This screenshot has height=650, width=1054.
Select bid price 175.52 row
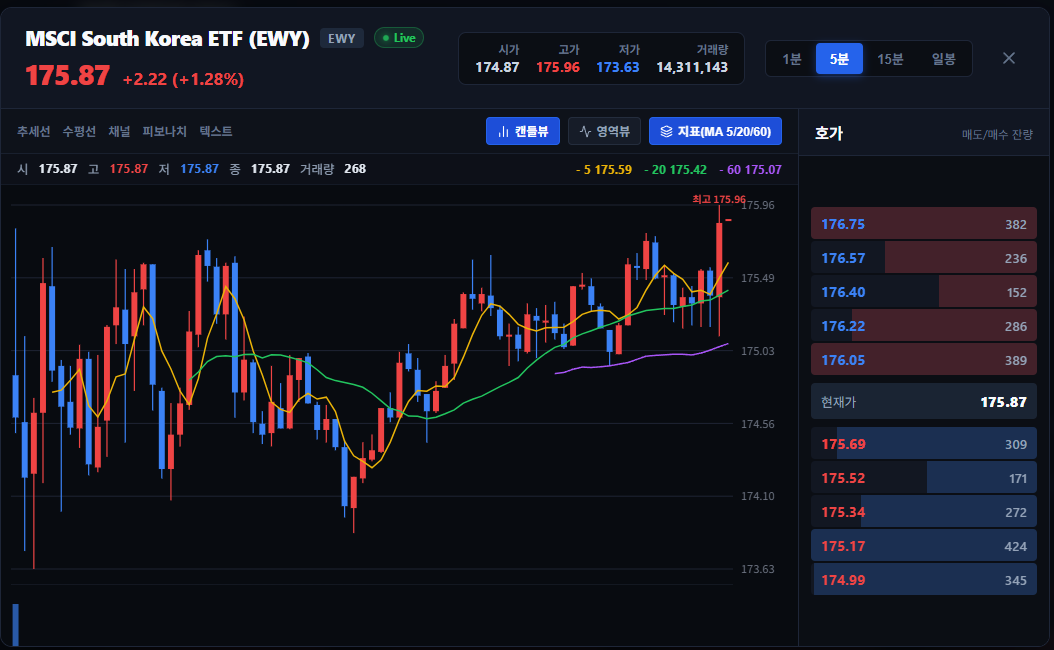tap(924, 478)
